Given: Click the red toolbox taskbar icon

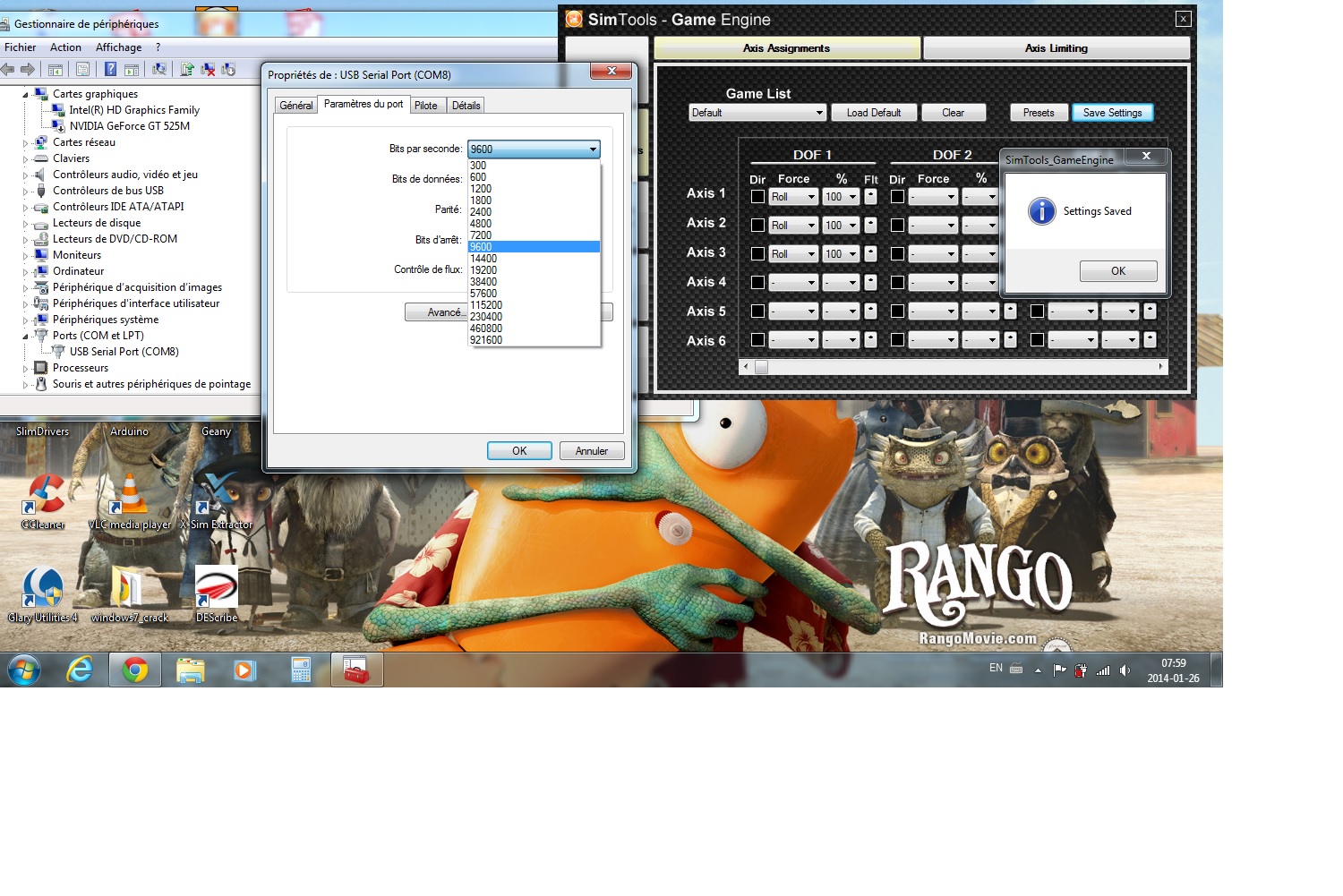Looking at the screenshot, I should coord(356,670).
